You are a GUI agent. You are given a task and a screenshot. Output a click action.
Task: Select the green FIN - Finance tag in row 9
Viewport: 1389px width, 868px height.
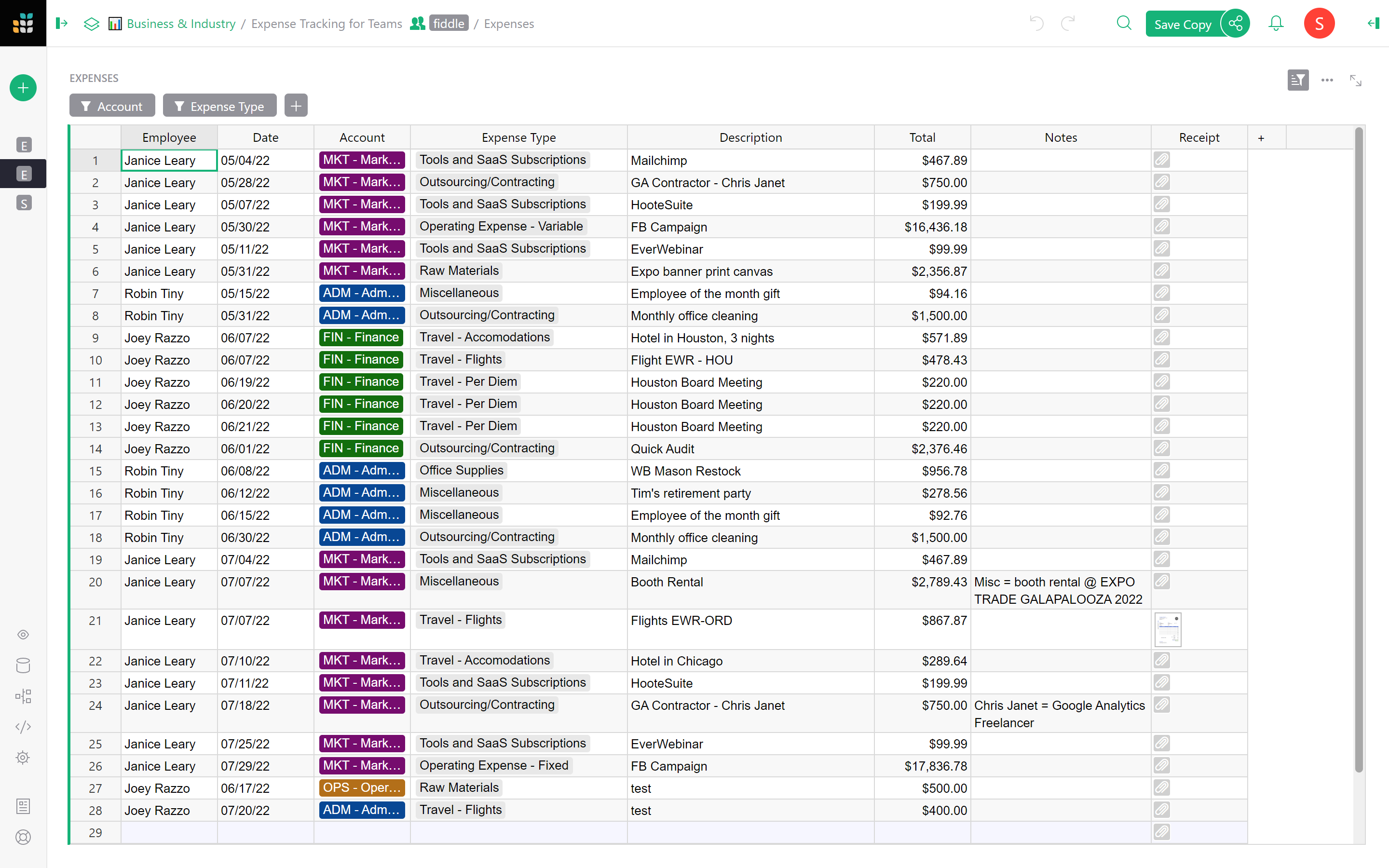click(x=360, y=337)
